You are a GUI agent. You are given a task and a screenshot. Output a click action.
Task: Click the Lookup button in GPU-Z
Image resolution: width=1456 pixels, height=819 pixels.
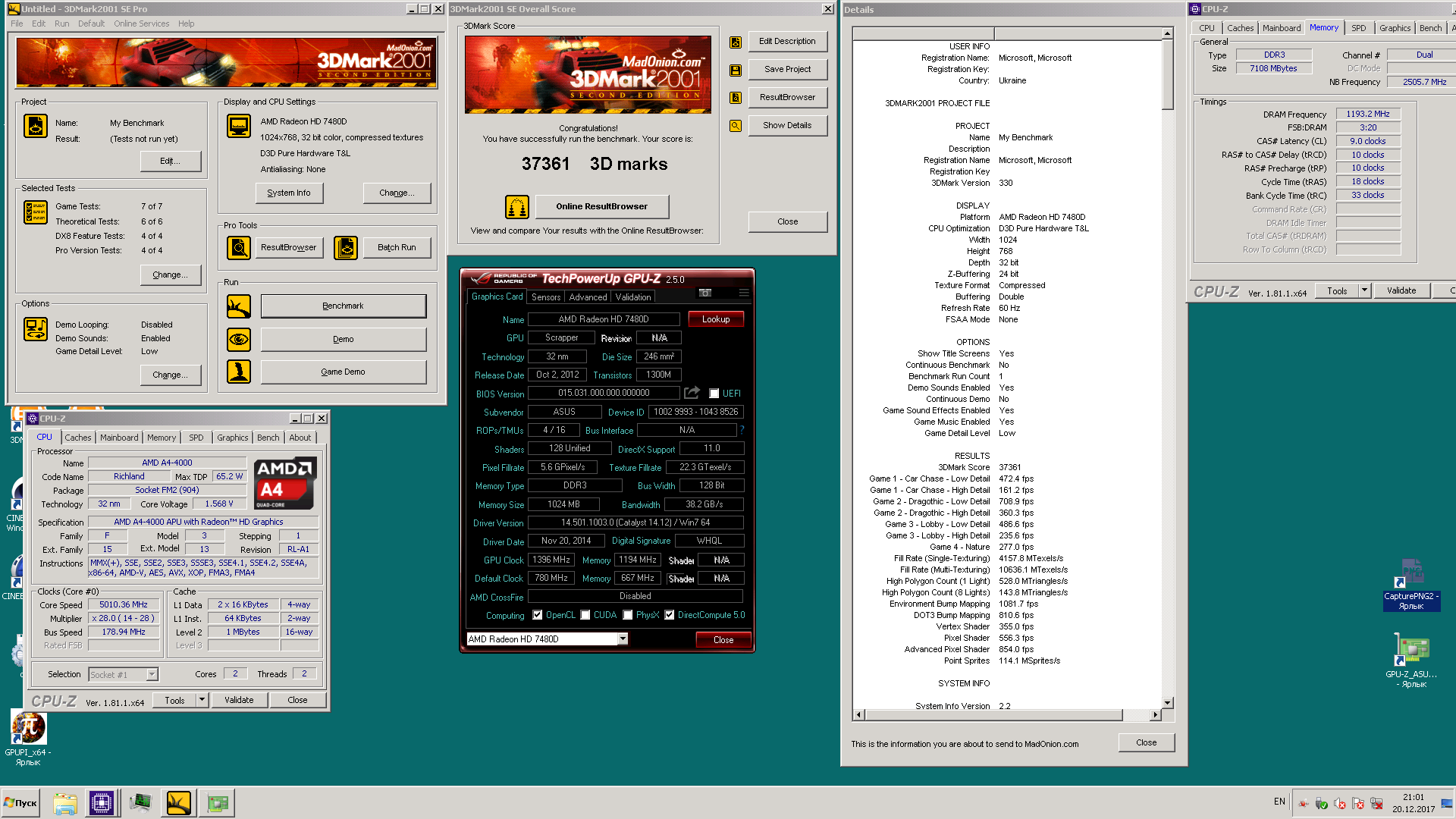pos(716,319)
